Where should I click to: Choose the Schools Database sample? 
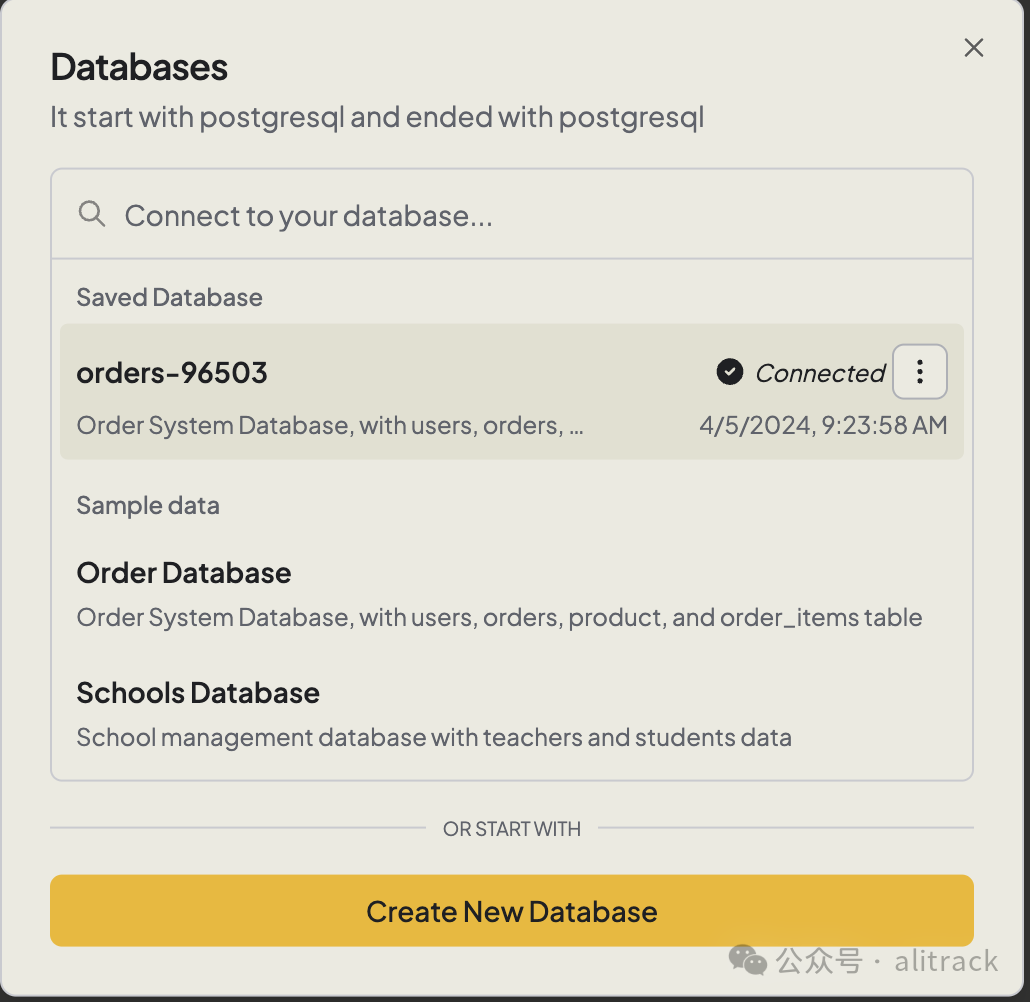coord(198,693)
